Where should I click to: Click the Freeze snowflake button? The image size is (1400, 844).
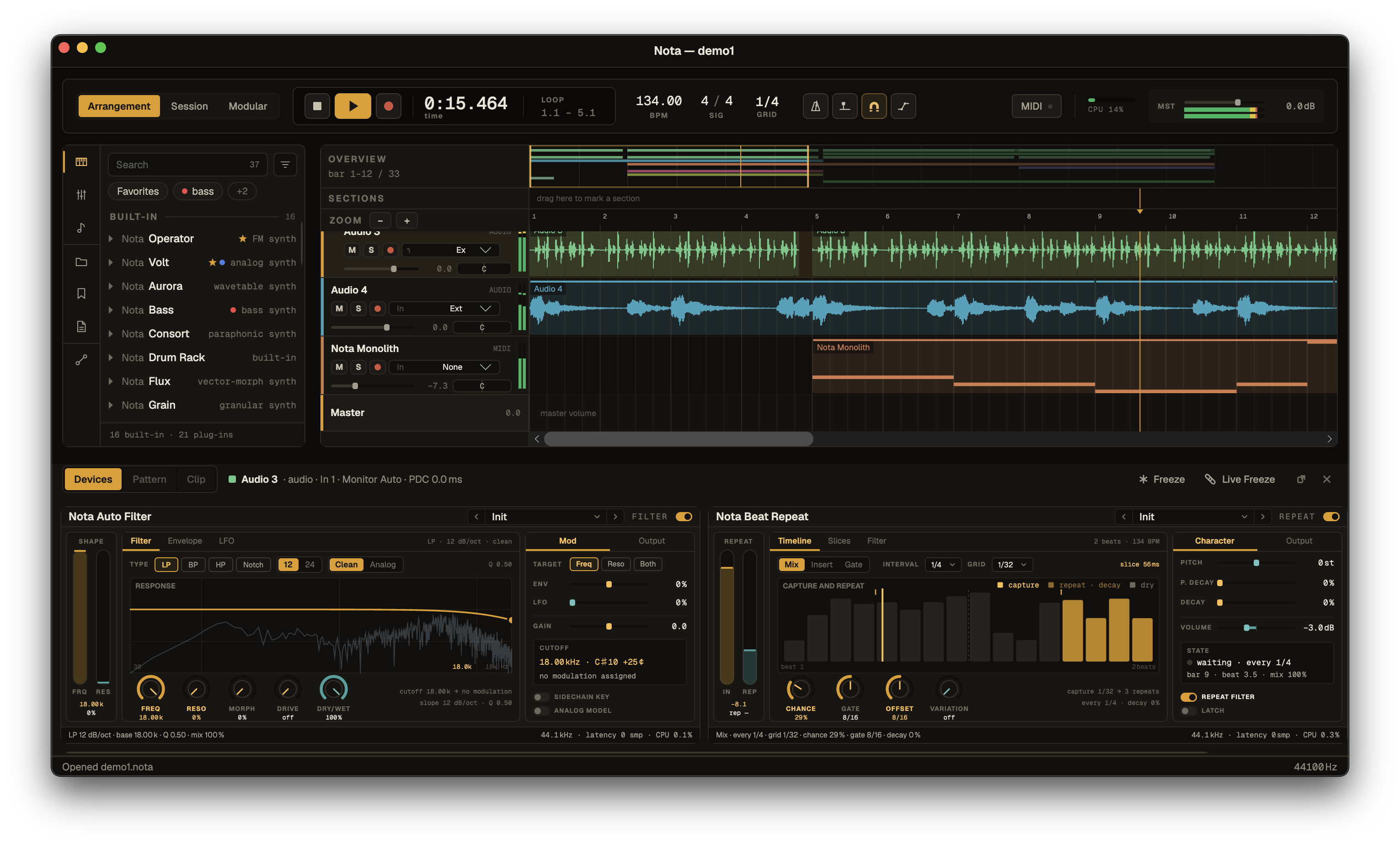(x=1162, y=479)
